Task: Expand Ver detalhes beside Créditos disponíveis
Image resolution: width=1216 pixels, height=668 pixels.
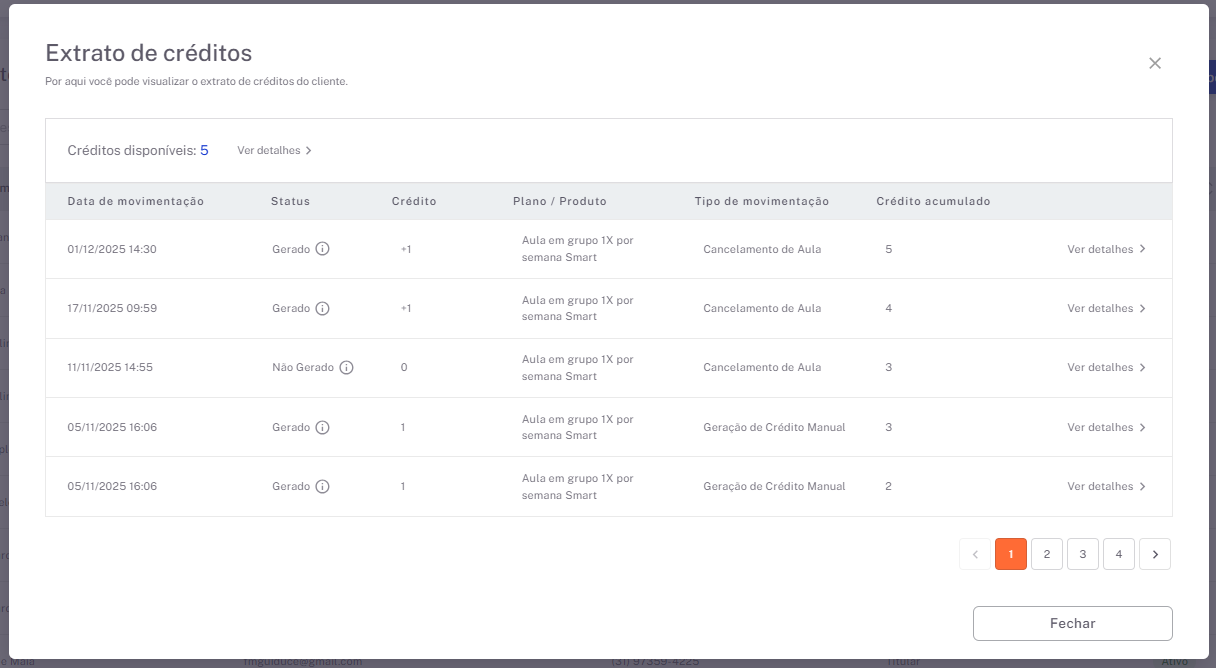Action: click(275, 151)
